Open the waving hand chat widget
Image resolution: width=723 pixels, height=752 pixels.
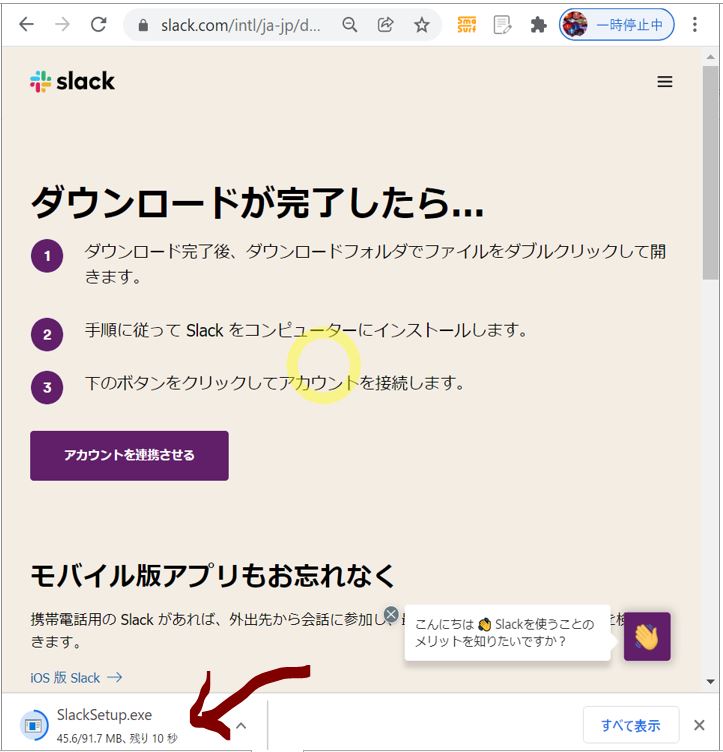pos(647,636)
